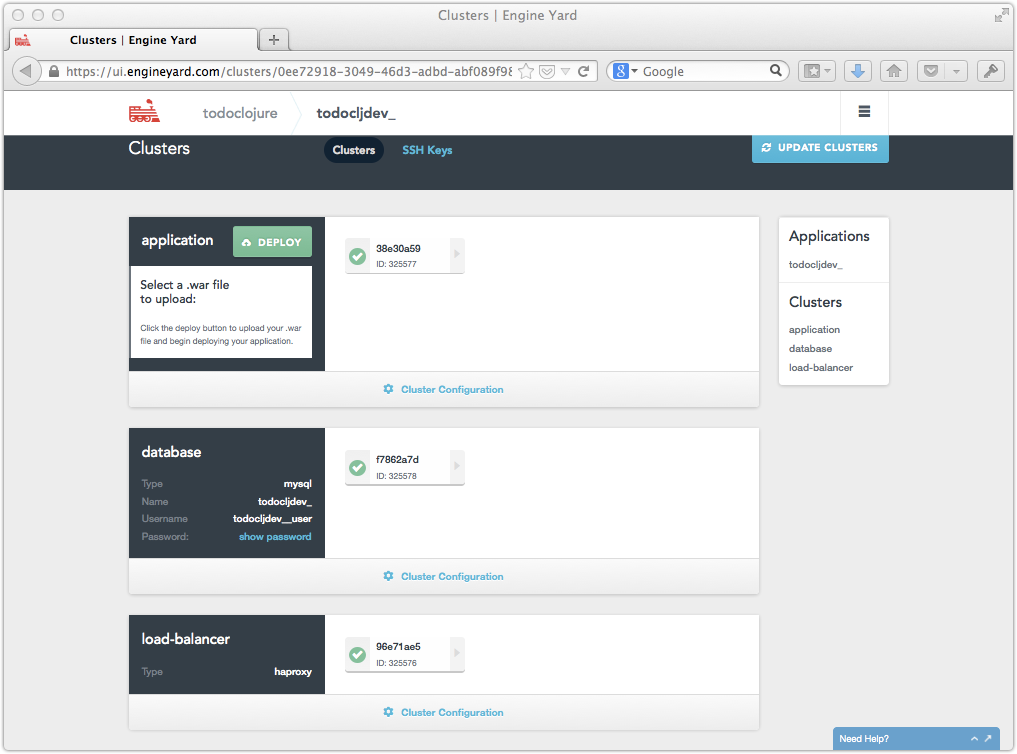Image resolution: width=1017 pixels, height=754 pixels.
Task: Click gear icon in load-balancer Cluster Configuration
Action: pyautogui.click(x=388, y=712)
